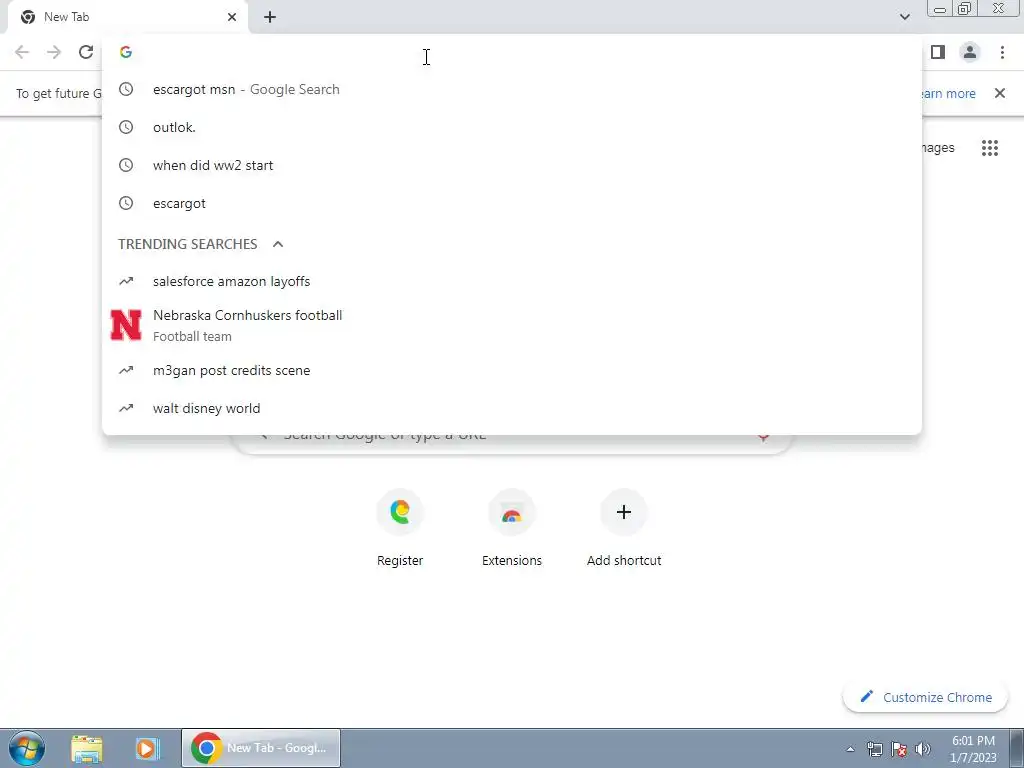Open Action Center flag icon
Screen dimensions: 1024x768
[899, 749]
